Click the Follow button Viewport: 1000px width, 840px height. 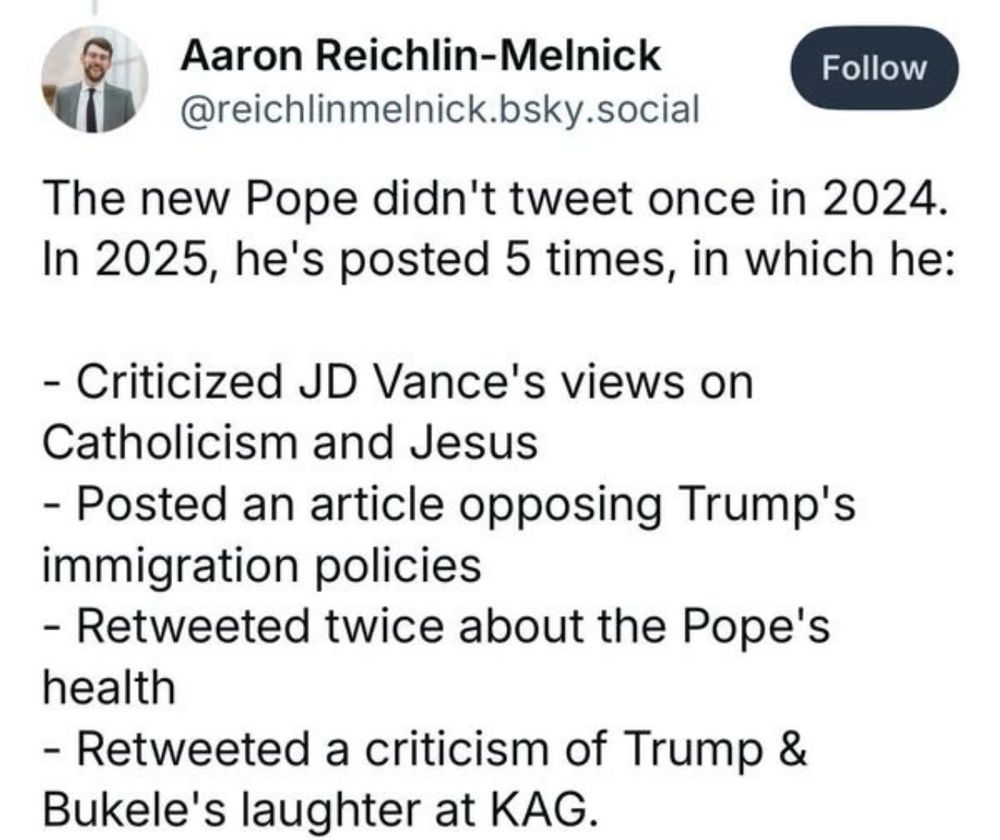874,68
